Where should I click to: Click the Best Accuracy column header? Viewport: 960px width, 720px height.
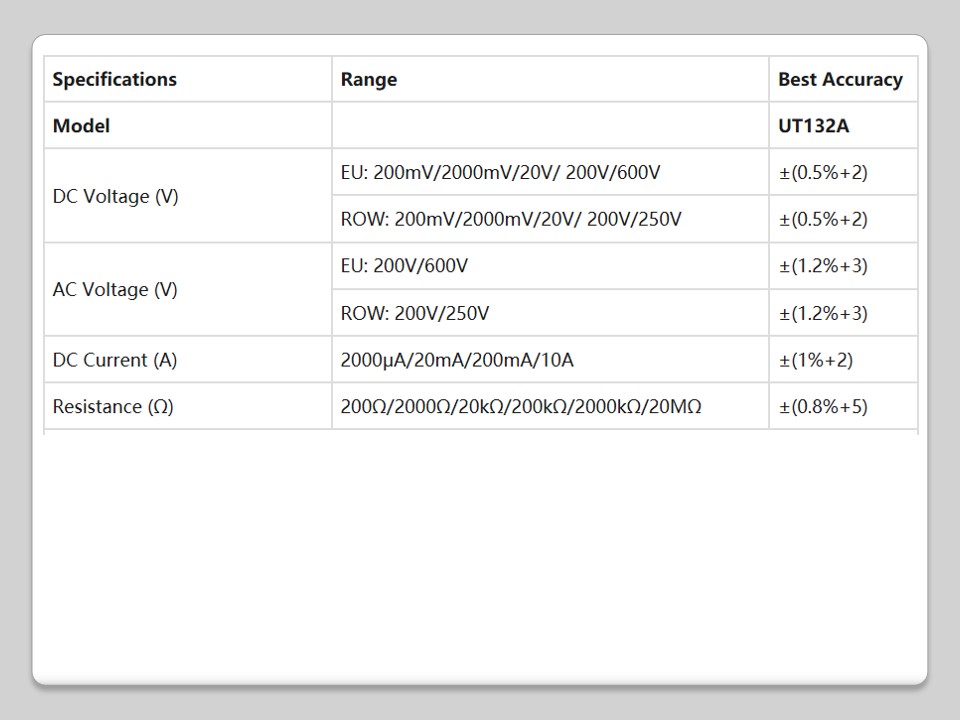point(840,80)
